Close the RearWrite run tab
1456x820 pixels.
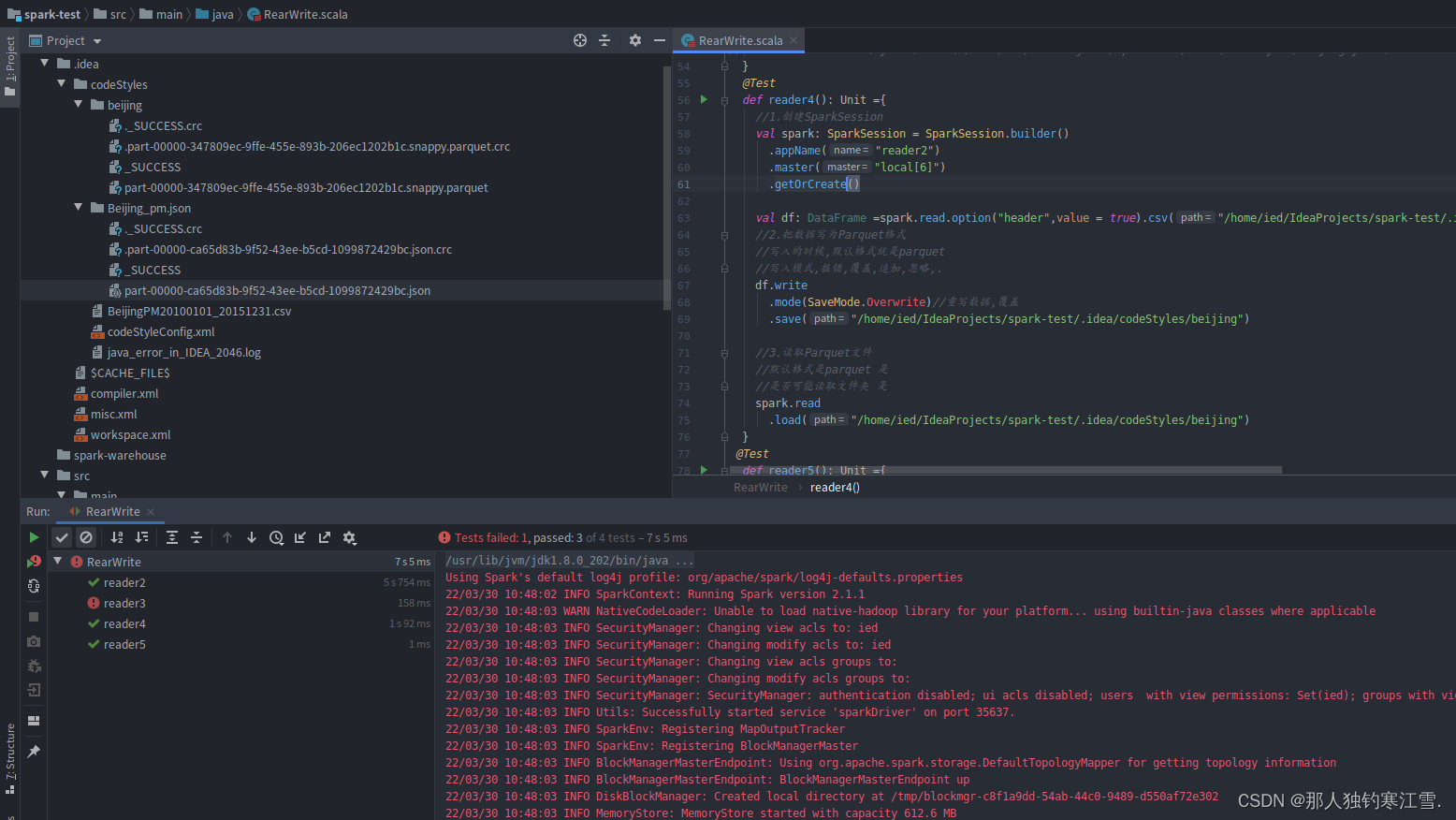click(x=151, y=512)
